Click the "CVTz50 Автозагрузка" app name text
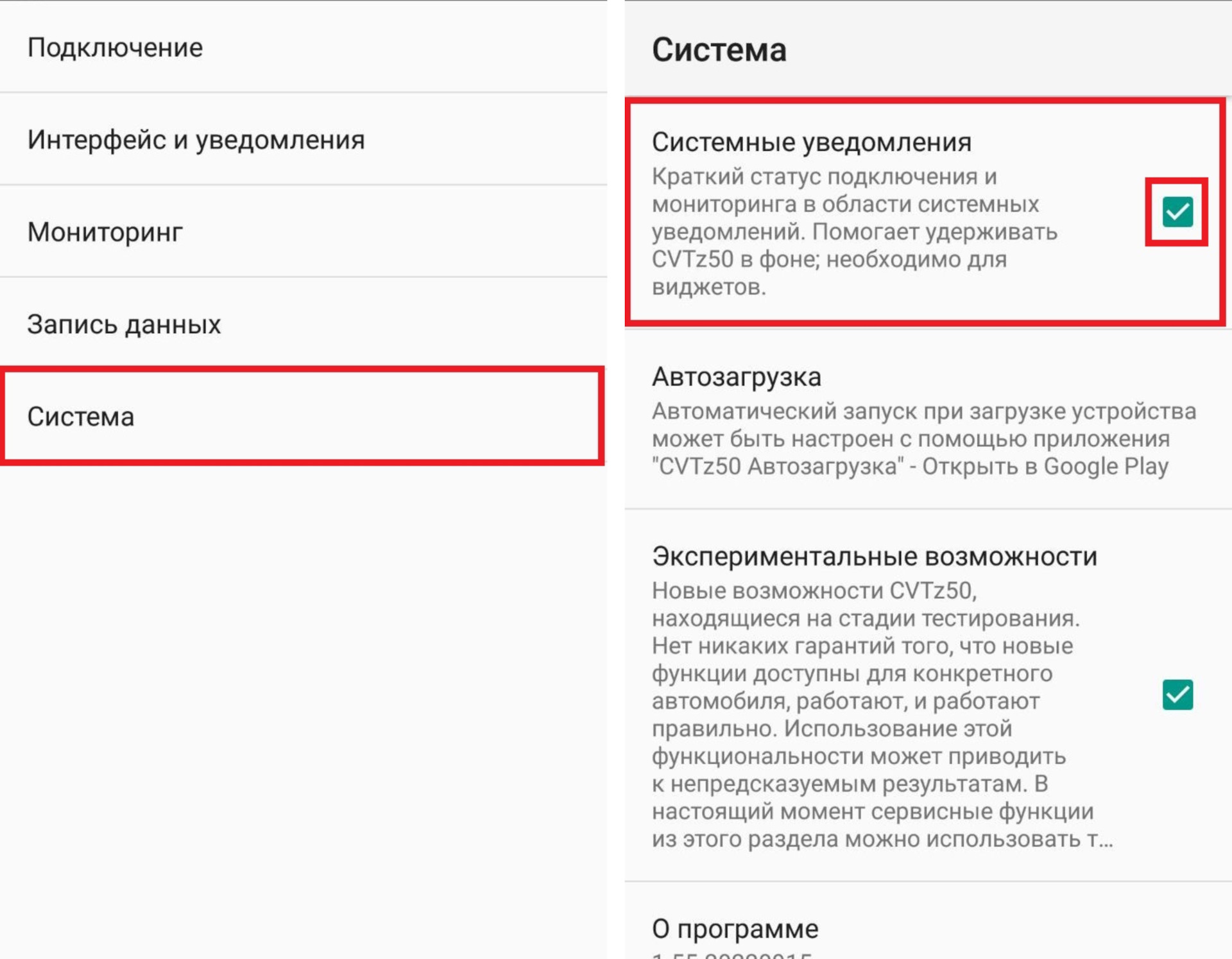This screenshot has width=1232, height=959. [778, 467]
